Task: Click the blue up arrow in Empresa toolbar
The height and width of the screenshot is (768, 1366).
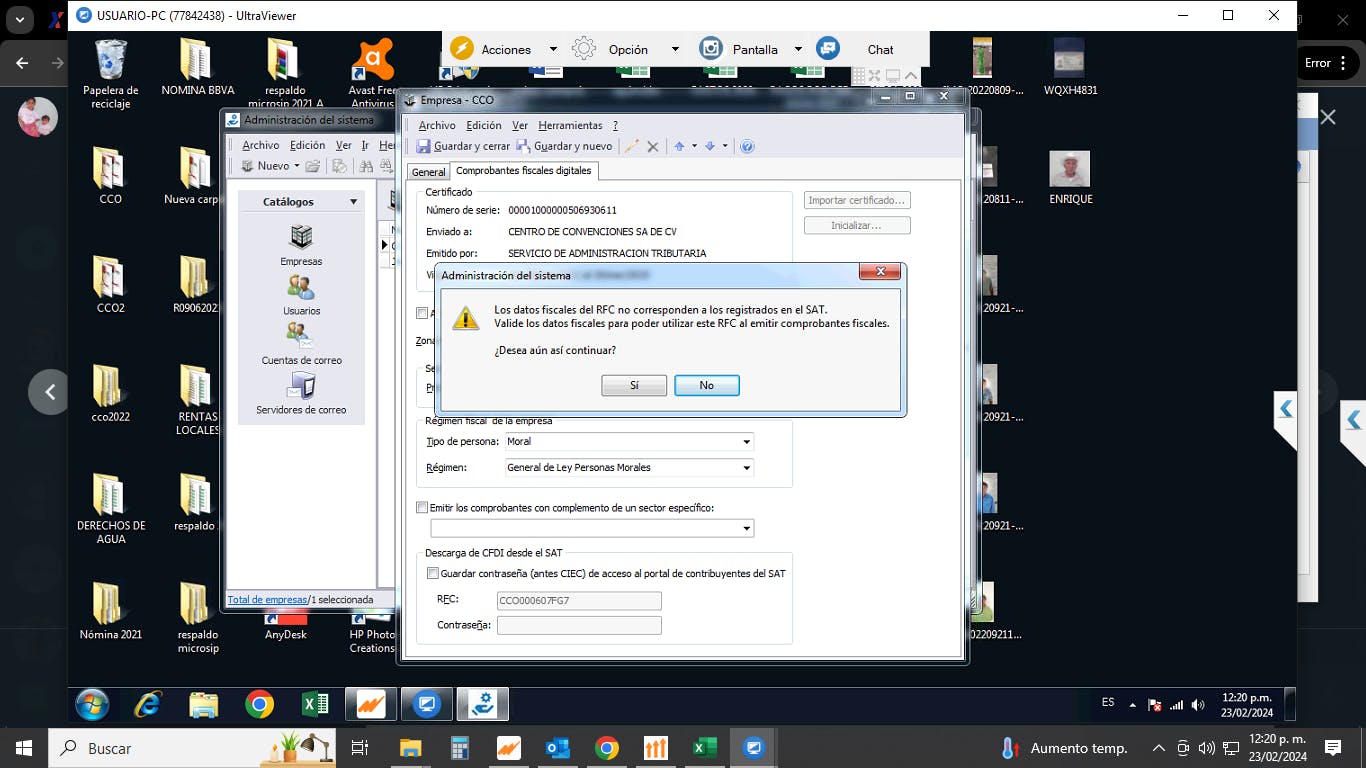Action: [679, 146]
